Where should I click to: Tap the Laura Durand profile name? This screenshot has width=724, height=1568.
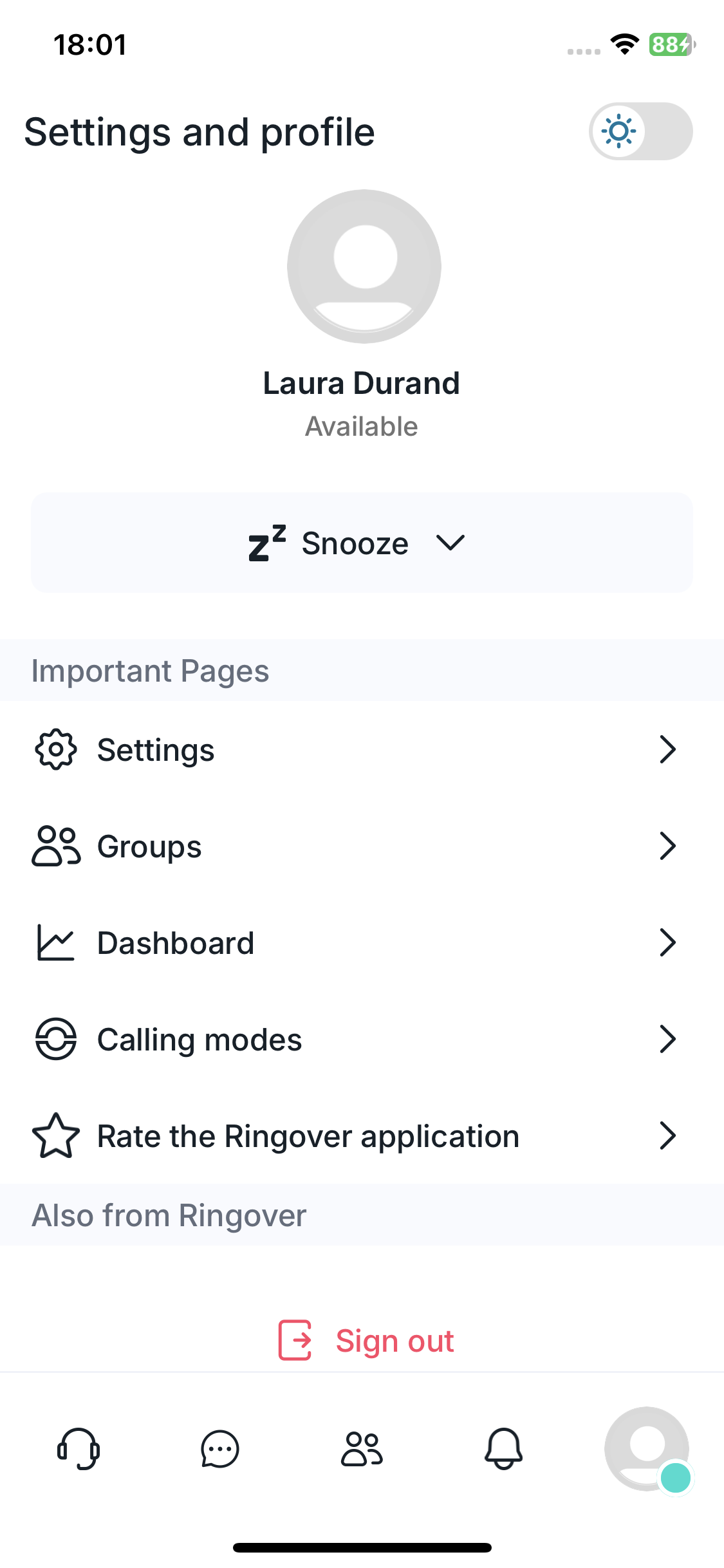coord(362,384)
